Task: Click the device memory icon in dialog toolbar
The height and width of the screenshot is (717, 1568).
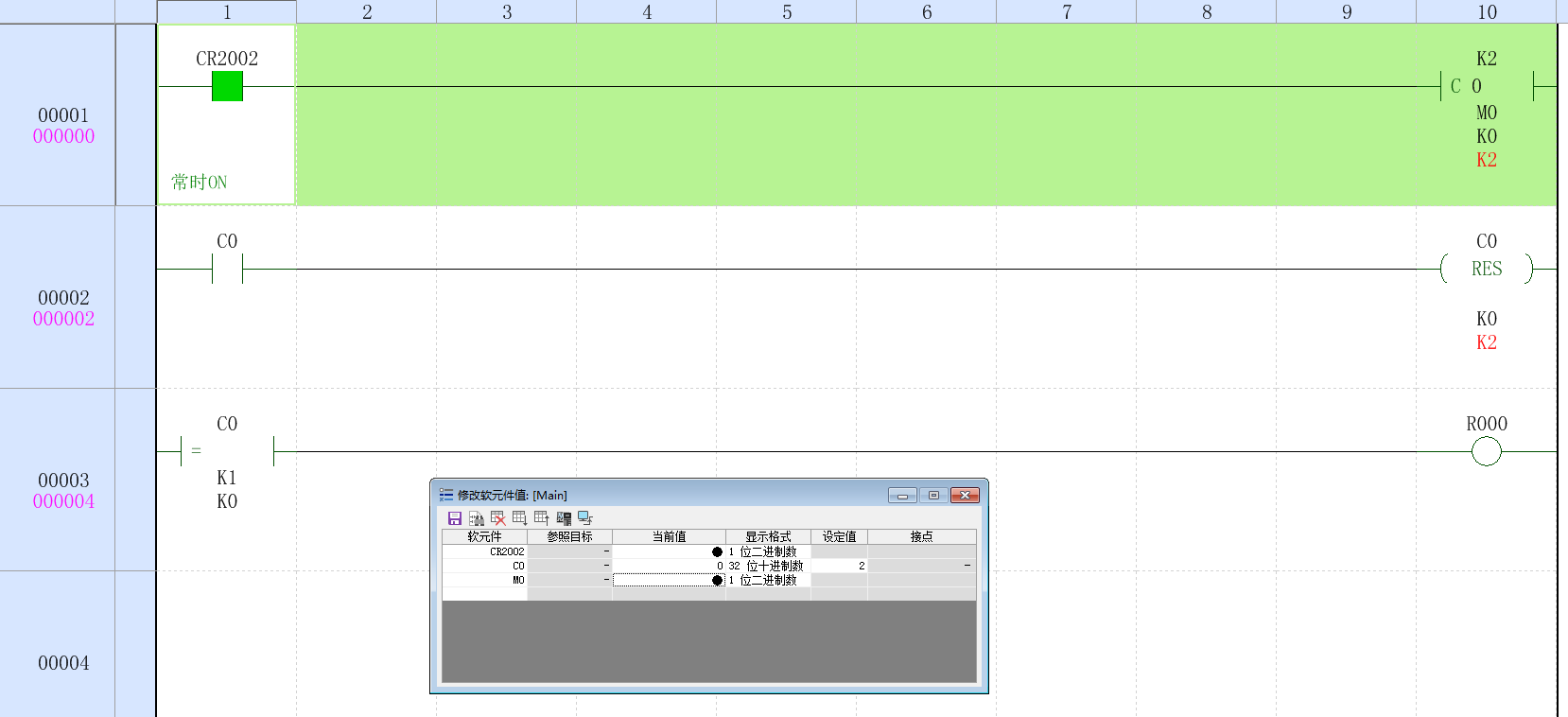Action: [564, 518]
